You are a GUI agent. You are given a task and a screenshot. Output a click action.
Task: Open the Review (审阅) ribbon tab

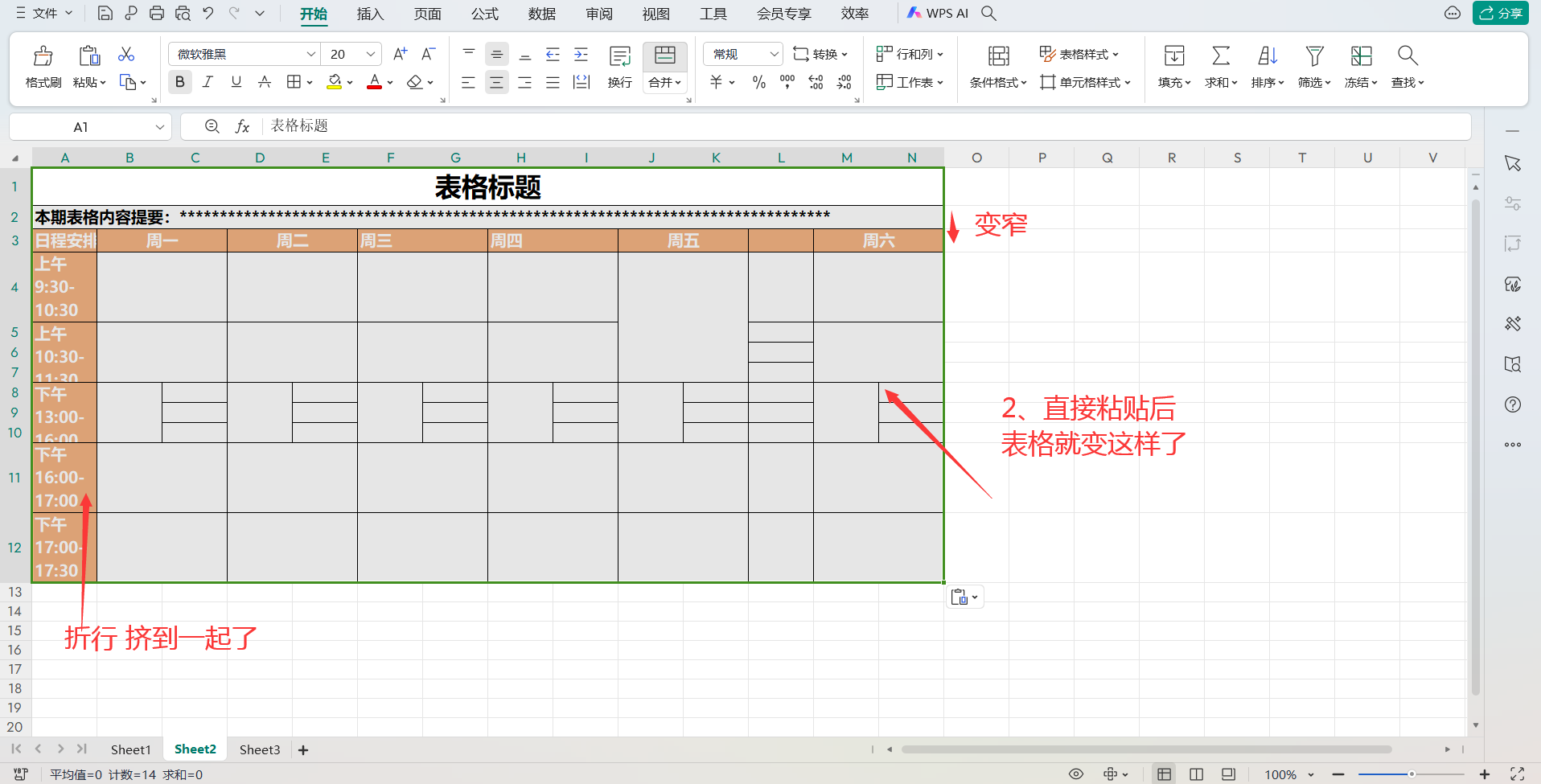click(599, 14)
